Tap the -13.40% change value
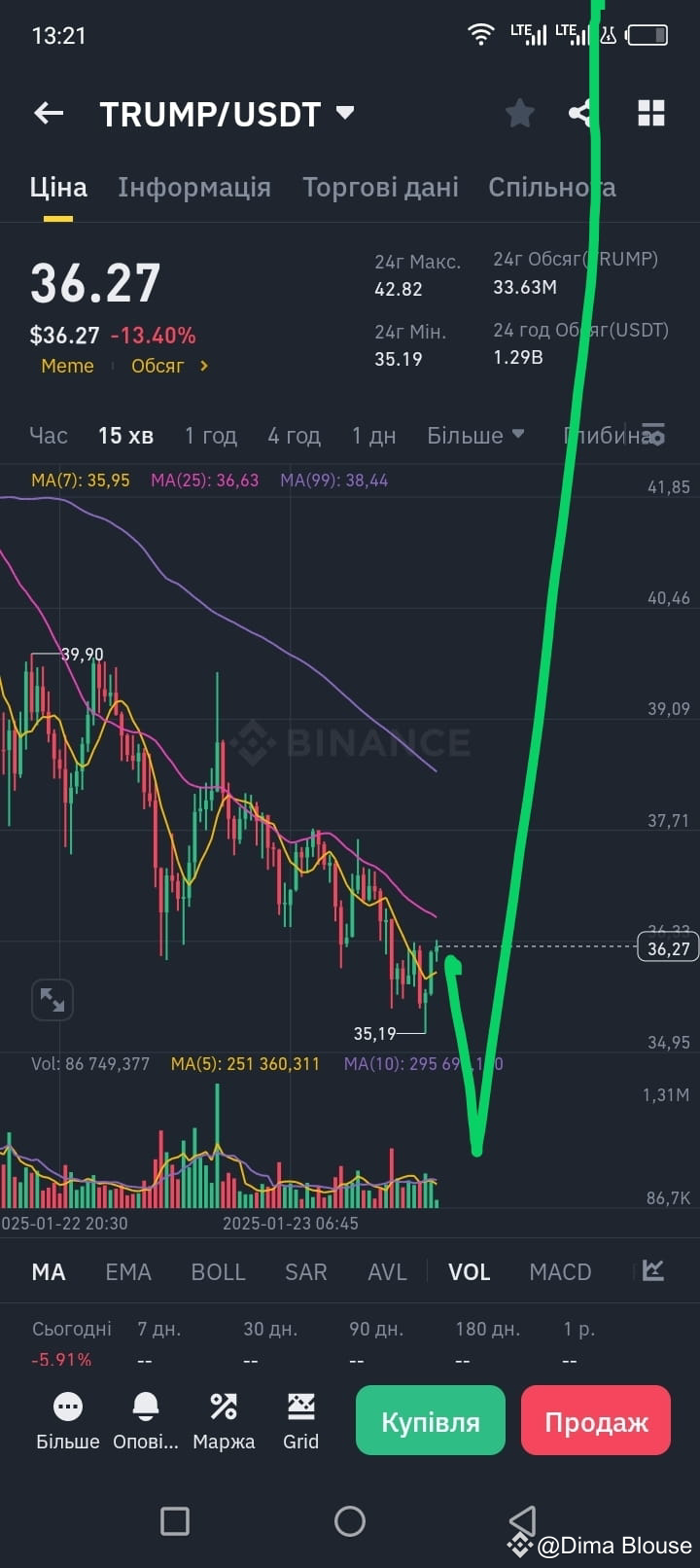This screenshot has height=1568, width=700. [153, 336]
